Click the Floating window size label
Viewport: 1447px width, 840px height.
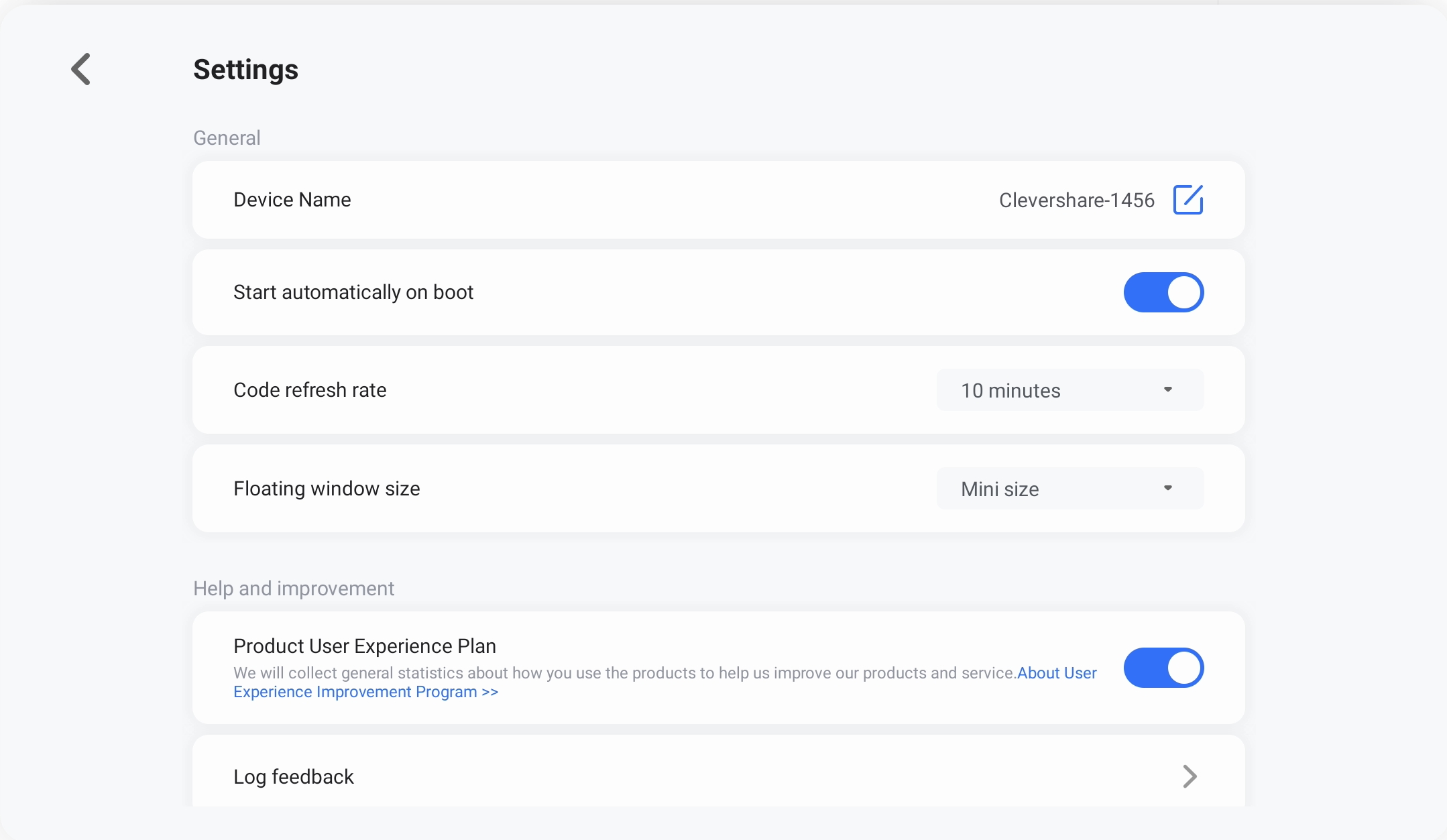[327, 489]
